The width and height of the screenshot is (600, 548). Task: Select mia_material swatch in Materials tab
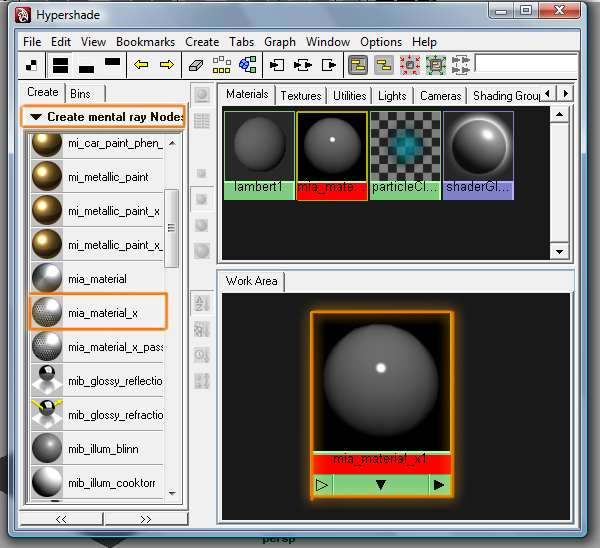tap(332, 155)
